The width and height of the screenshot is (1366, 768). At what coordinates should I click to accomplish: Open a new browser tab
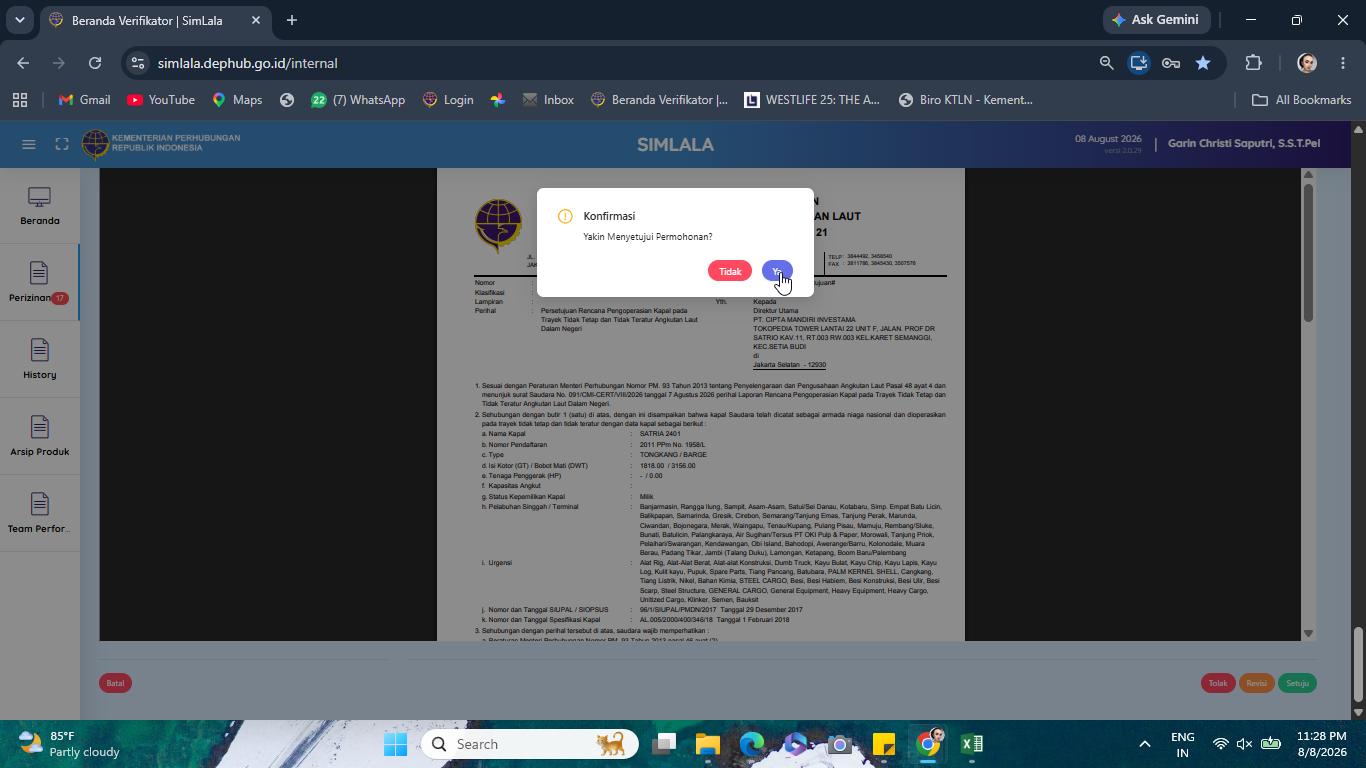[291, 20]
